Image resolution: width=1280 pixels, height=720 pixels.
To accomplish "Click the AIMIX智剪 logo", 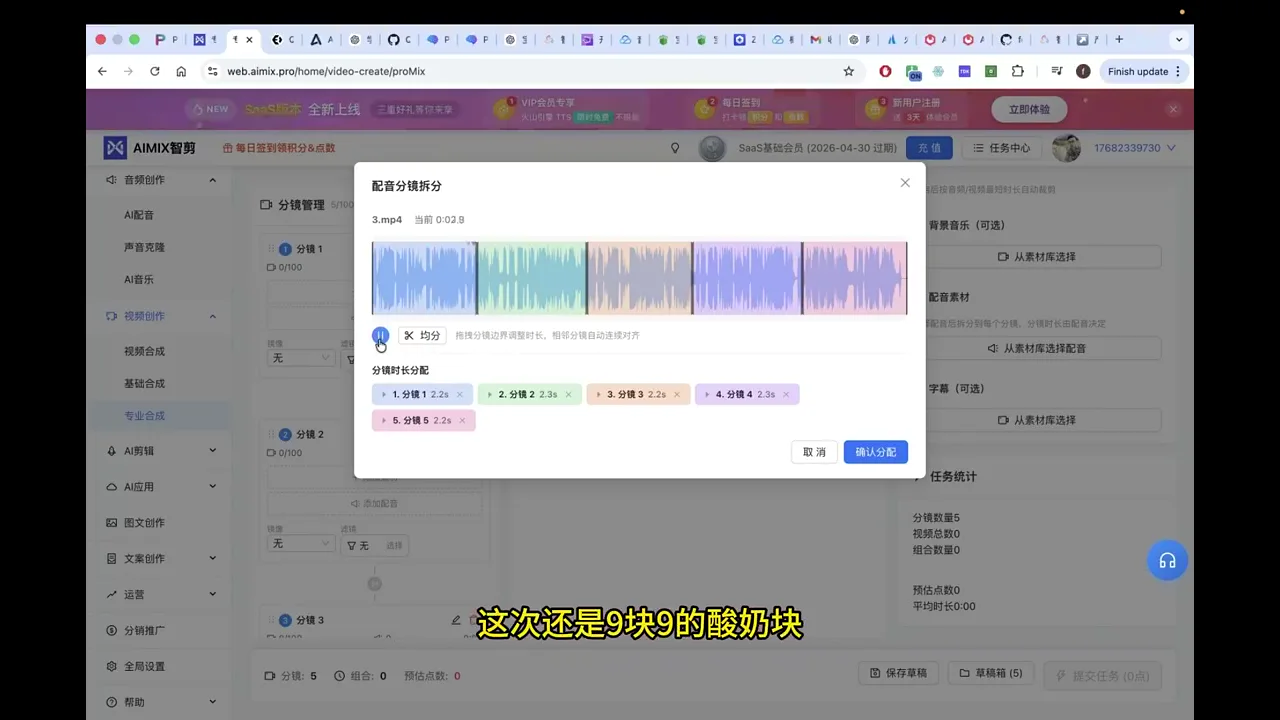I will tap(150, 148).
